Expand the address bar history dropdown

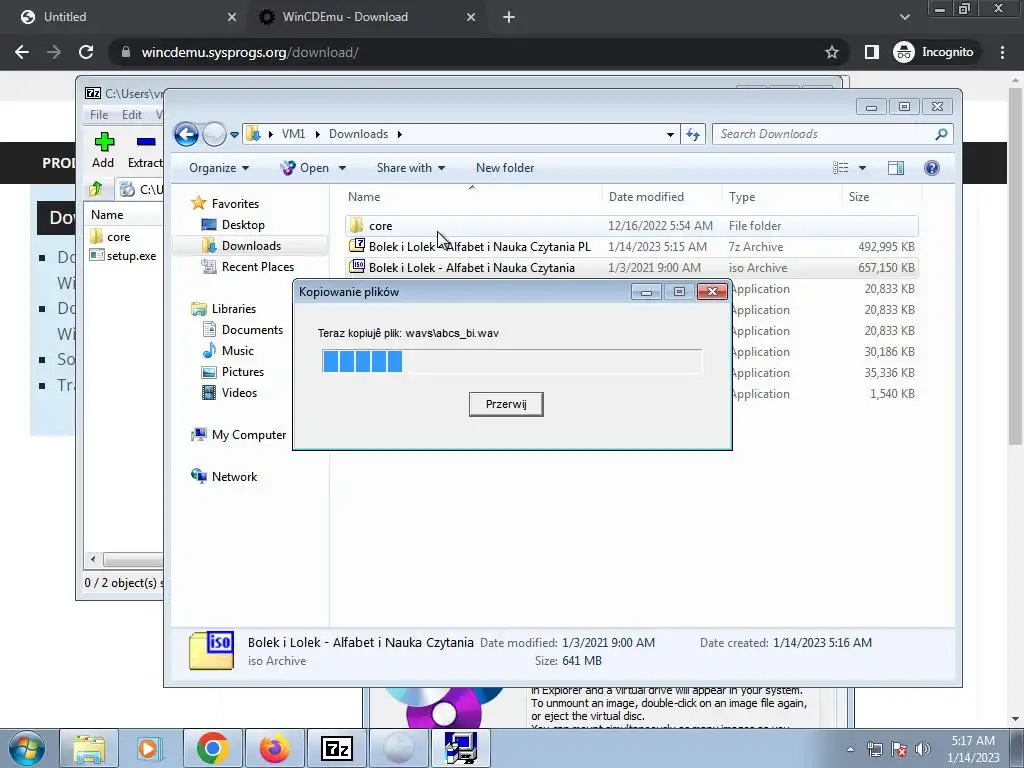click(670, 135)
